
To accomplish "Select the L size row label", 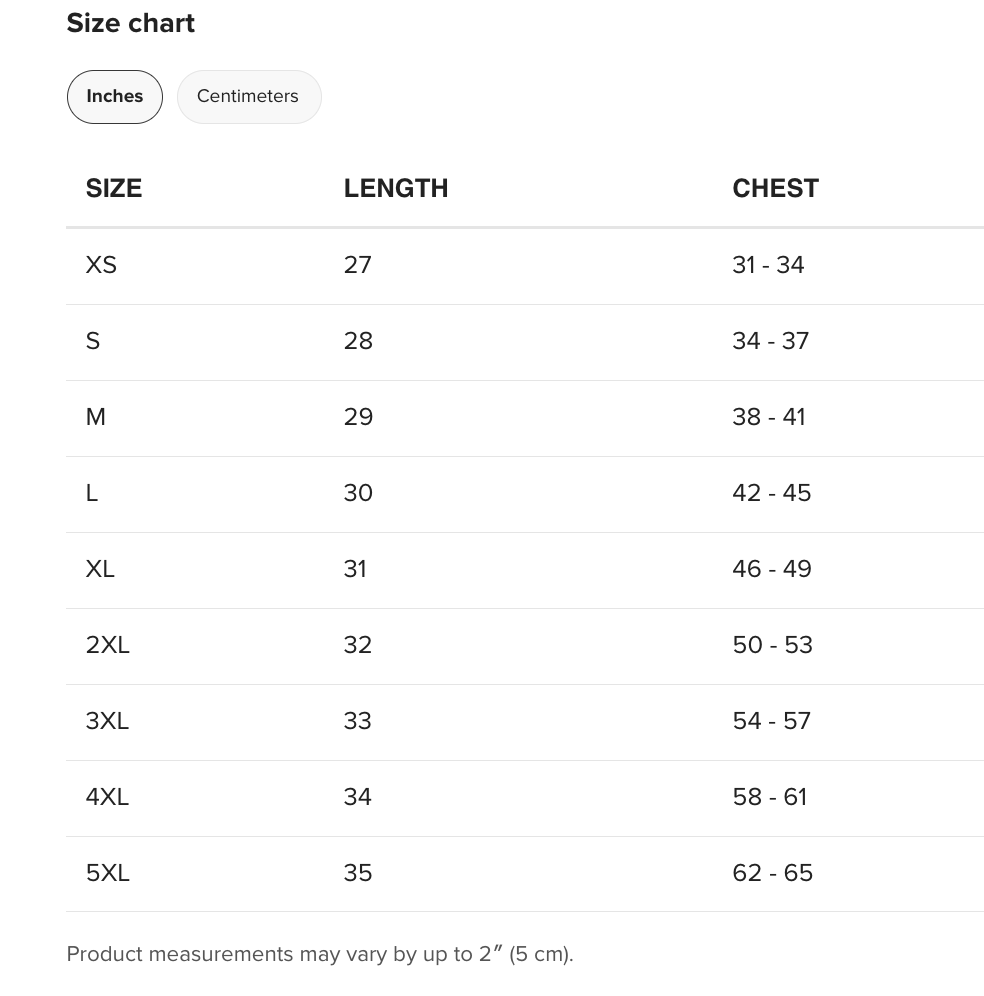I will [x=91, y=493].
